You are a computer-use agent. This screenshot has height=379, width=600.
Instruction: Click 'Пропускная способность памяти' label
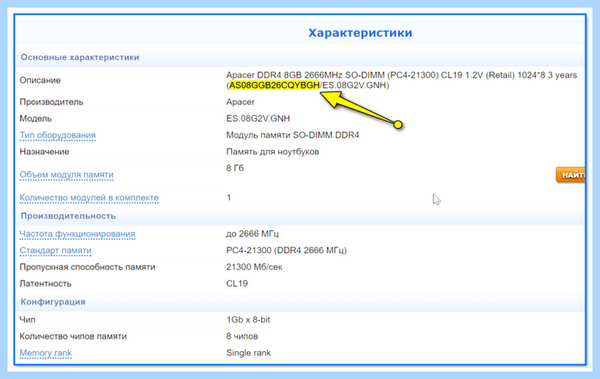(87, 267)
